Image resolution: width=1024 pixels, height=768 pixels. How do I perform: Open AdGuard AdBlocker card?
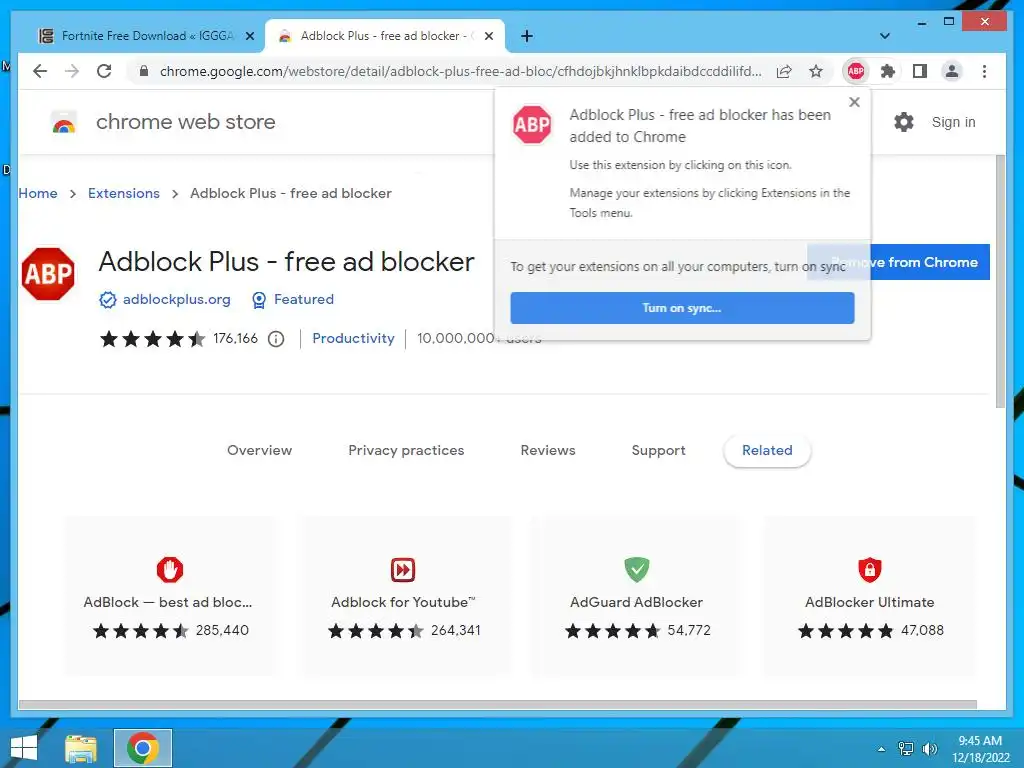[636, 596]
